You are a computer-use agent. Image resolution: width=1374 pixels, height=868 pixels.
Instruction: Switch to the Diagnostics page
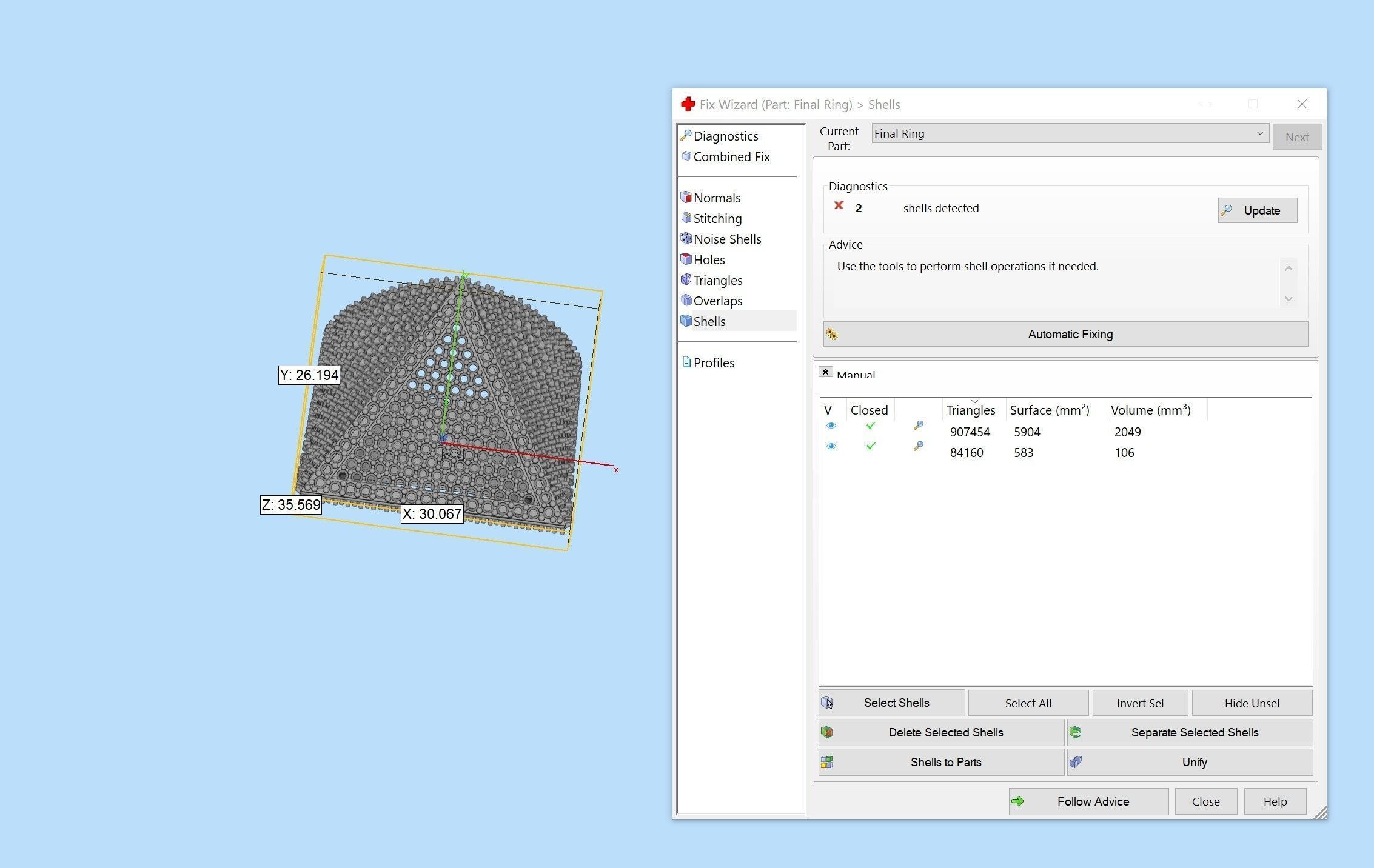(725, 136)
